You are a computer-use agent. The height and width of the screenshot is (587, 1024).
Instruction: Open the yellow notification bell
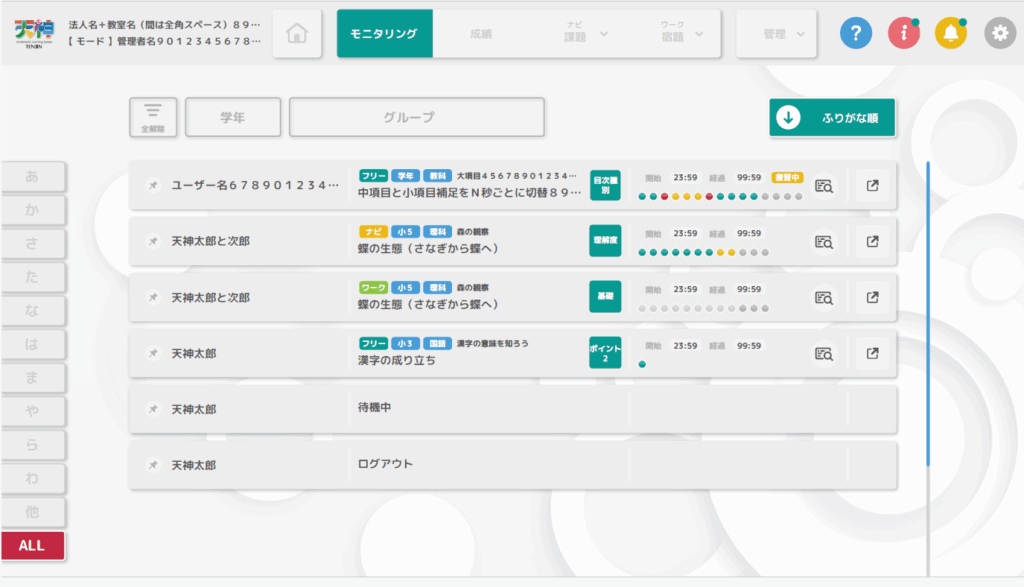[x=951, y=34]
